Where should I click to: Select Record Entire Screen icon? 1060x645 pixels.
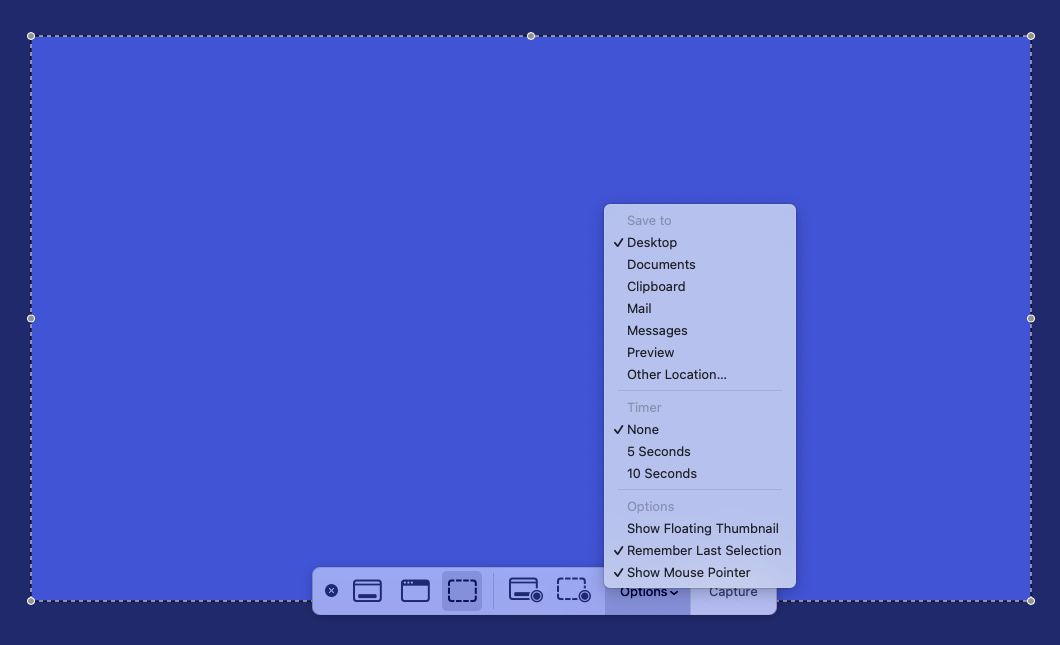tap(525, 590)
